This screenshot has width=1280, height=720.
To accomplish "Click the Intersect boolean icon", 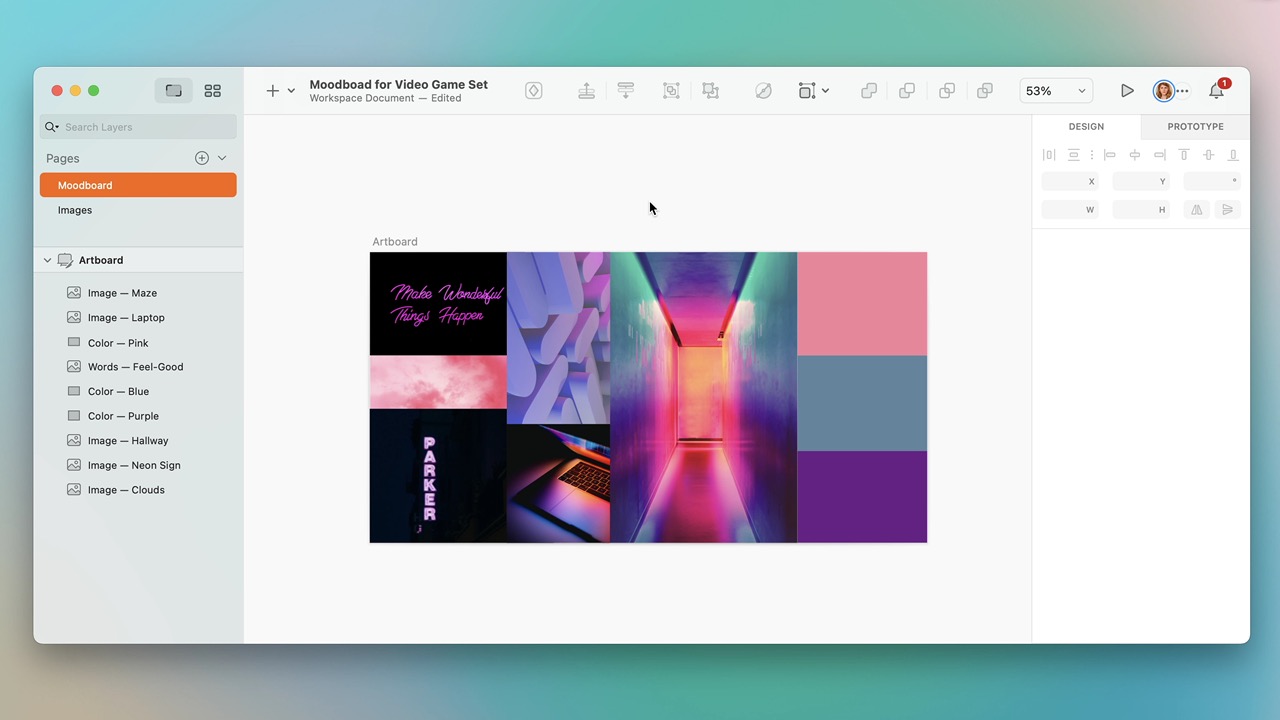I will (946, 91).
